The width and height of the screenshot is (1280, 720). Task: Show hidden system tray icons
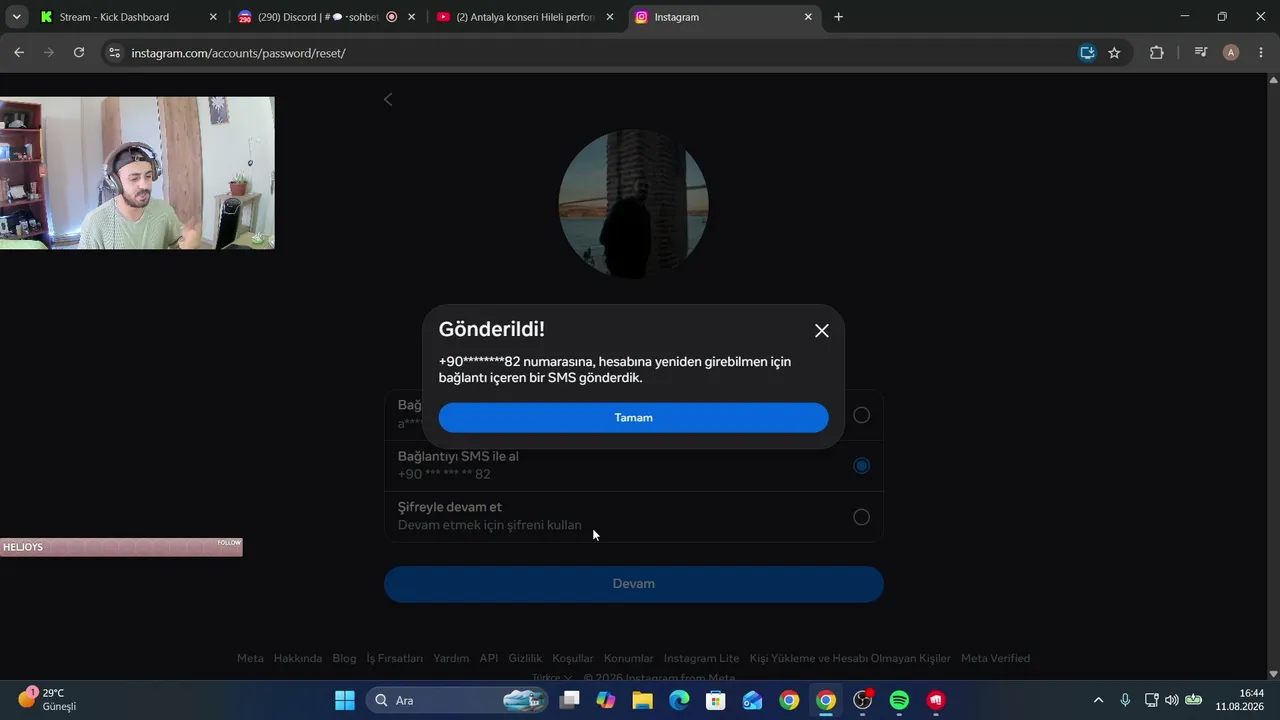tap(1098, 700)
